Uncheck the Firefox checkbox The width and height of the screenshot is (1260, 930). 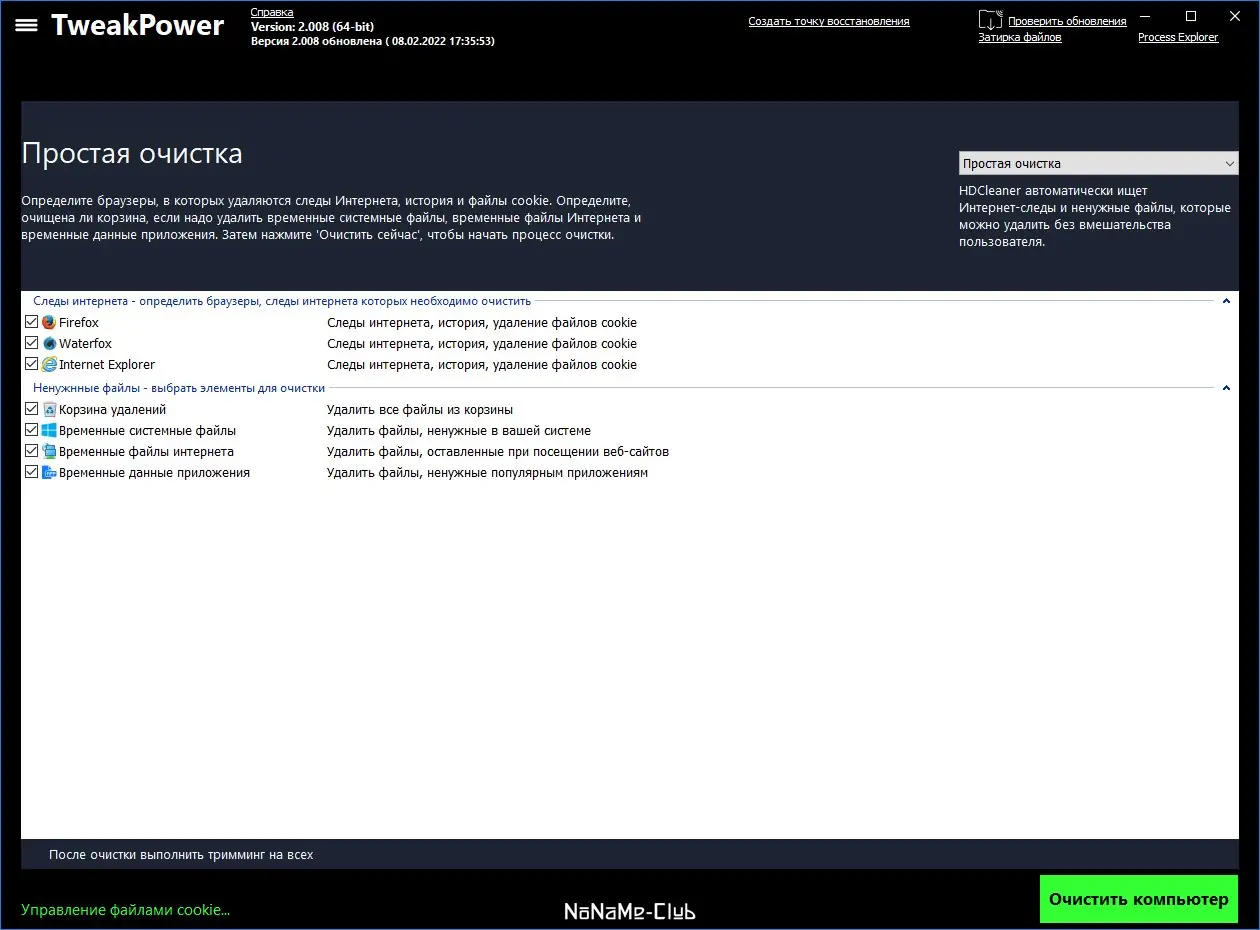tap(32, 322)
